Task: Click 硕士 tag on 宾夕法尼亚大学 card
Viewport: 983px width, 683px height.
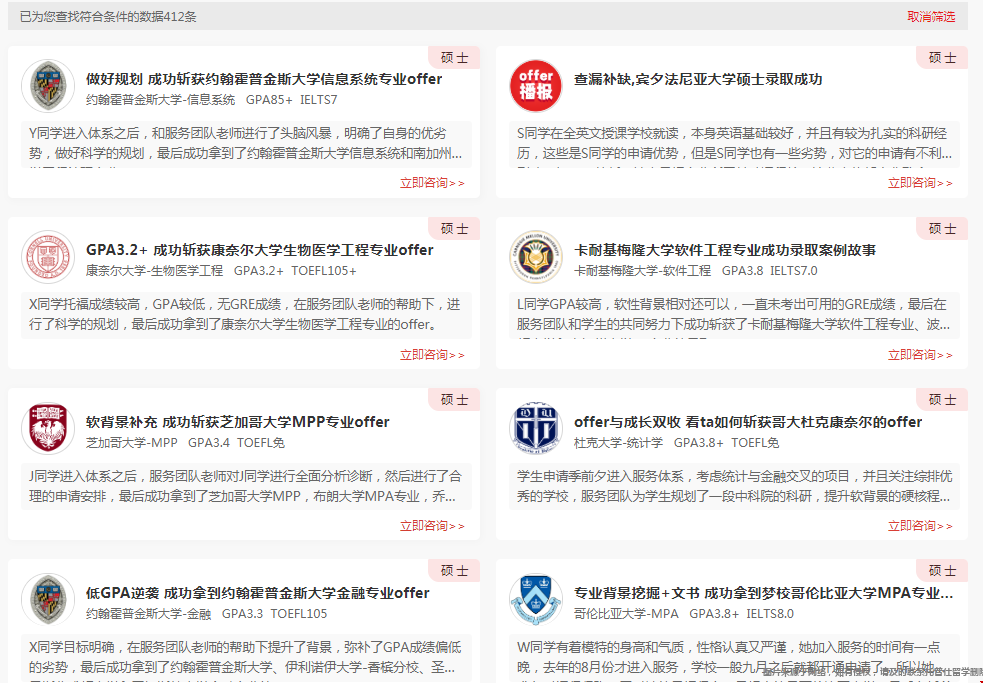Action: pos(942,58)
